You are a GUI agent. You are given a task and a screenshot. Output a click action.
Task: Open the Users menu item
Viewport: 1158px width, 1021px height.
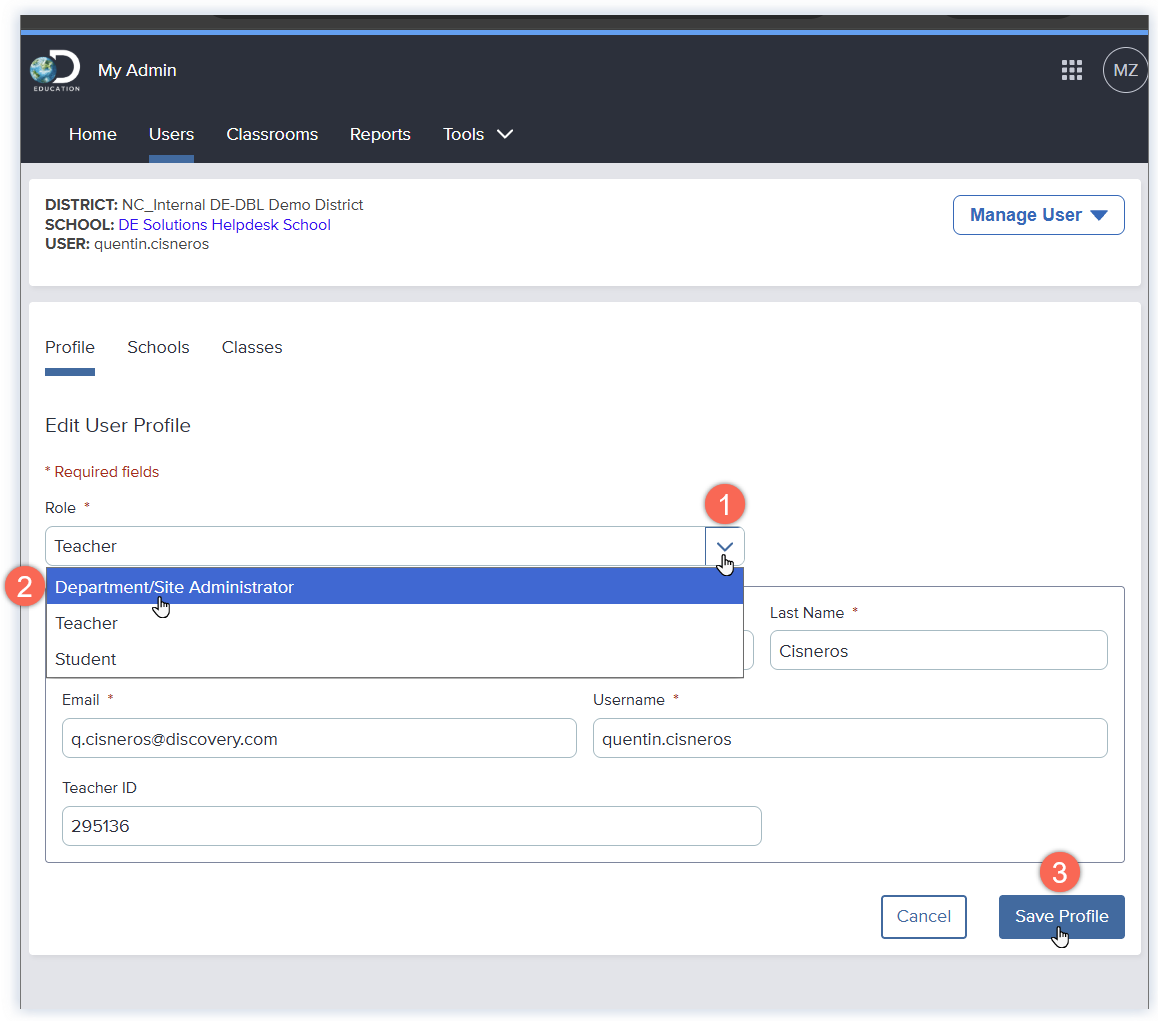click(x=171, y=134)
